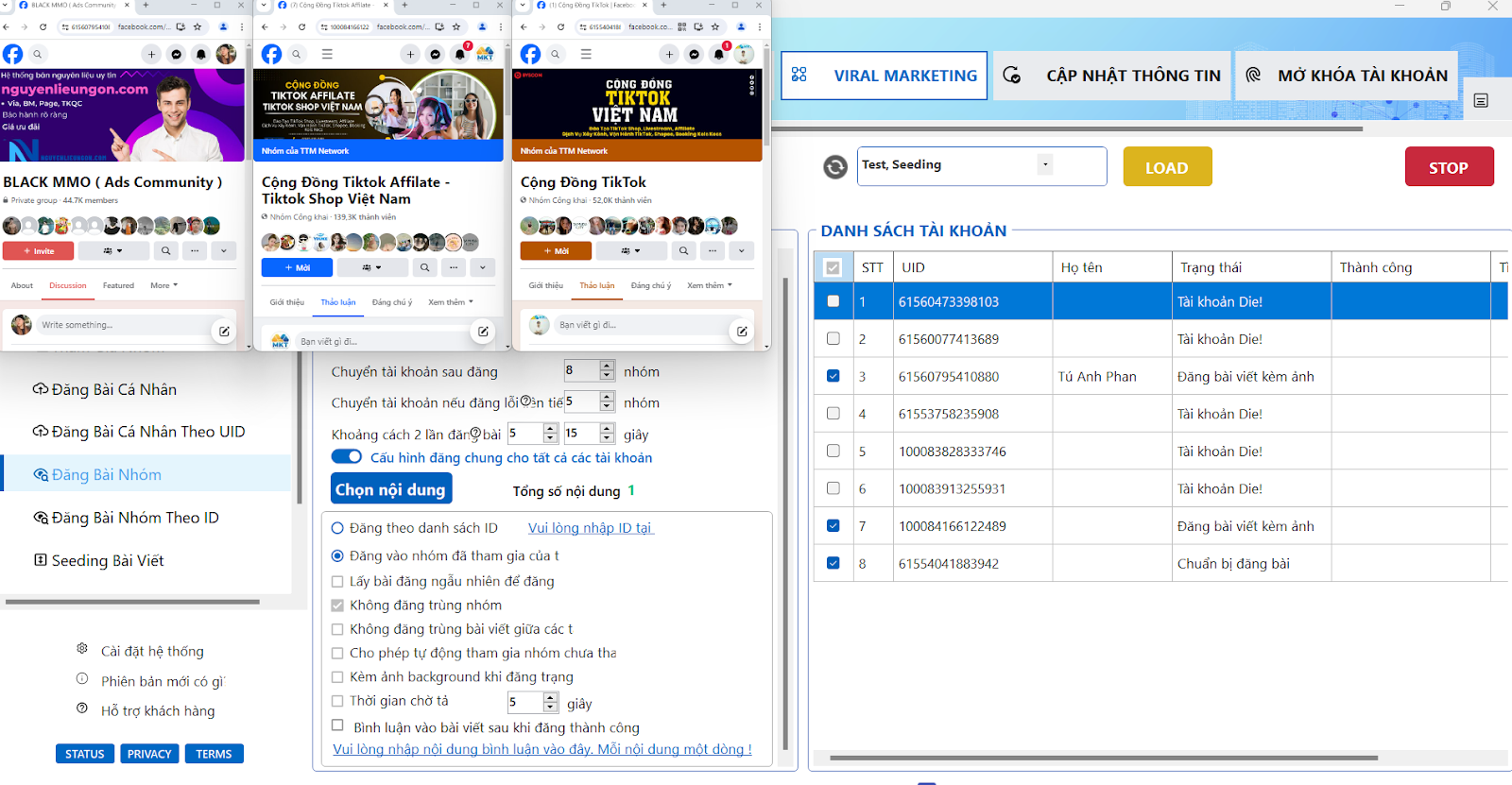Expand More tab menu in BLACK MMO group

click(x=164, y=285)
